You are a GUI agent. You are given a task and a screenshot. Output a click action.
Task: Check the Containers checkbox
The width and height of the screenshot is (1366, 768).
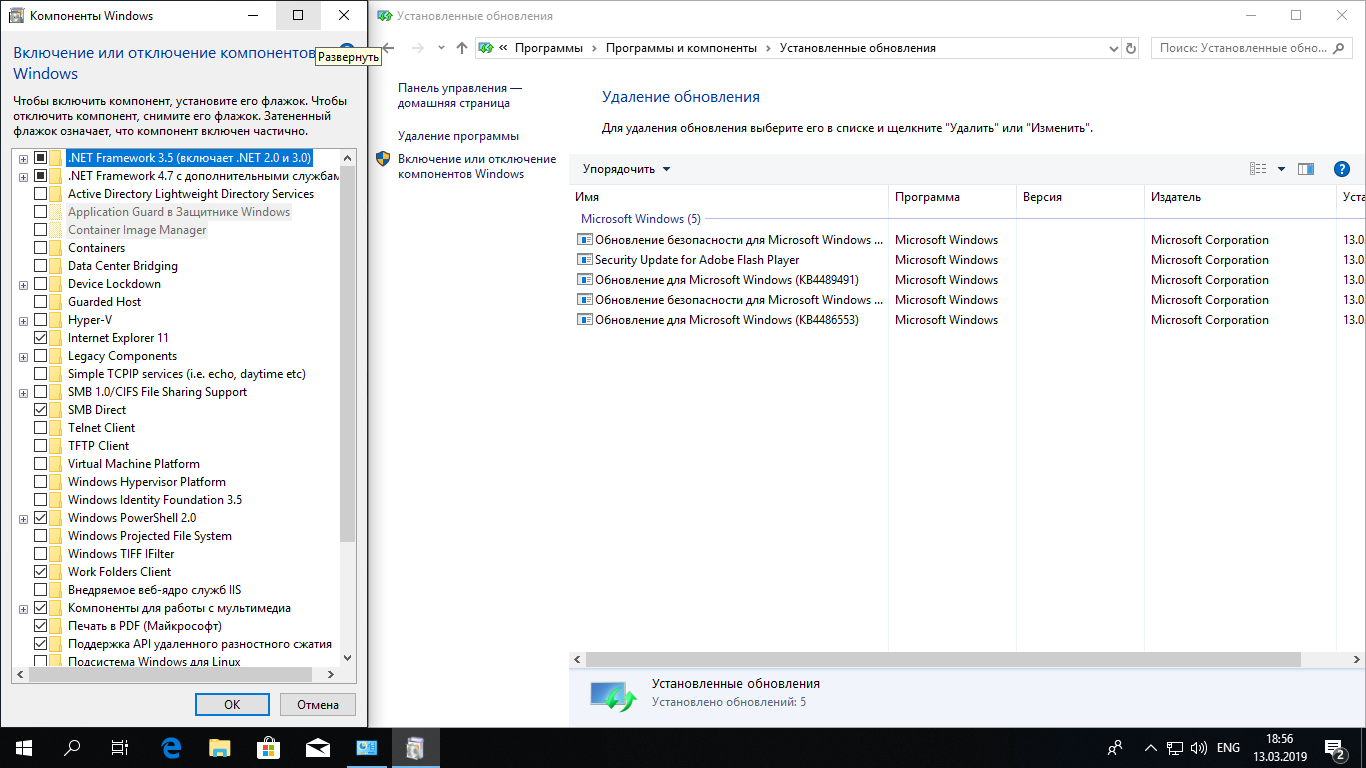40,248
